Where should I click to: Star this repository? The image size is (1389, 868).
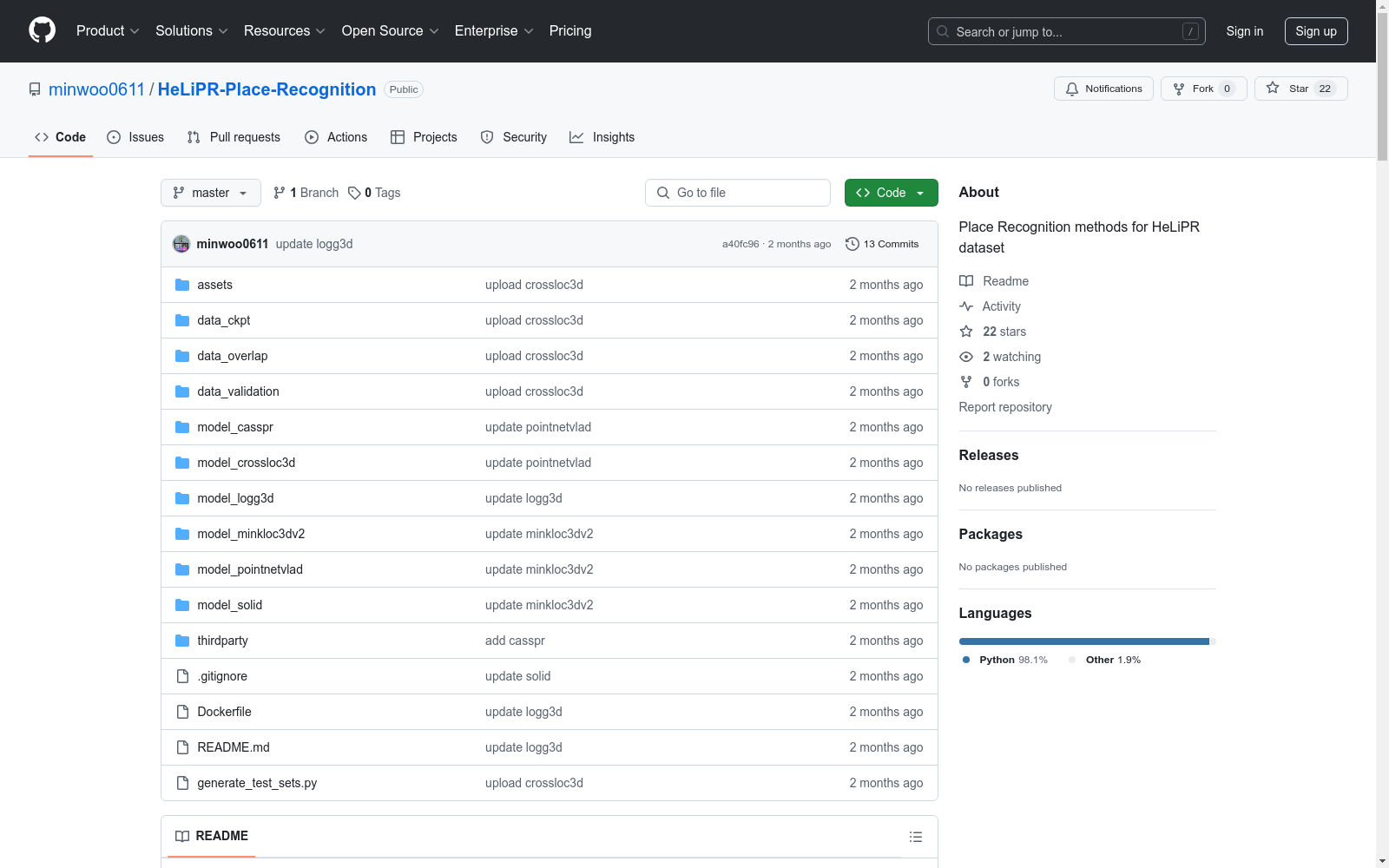pos(1300,89)
